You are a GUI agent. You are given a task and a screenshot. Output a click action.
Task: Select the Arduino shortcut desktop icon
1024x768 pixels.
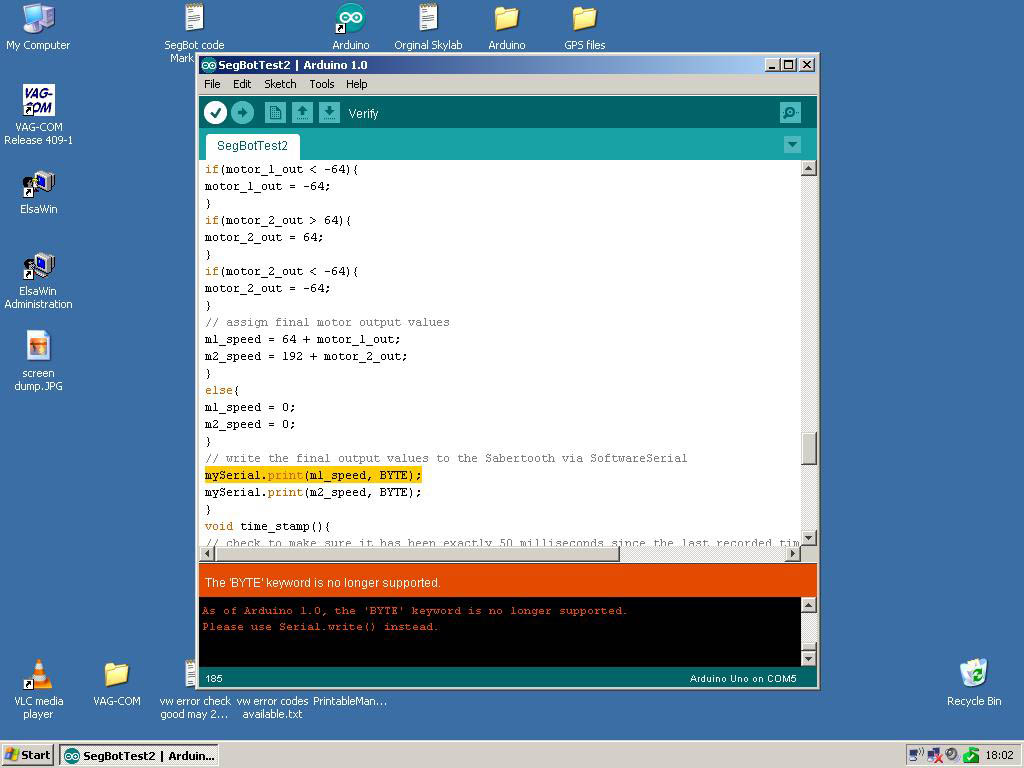point(351,27)
